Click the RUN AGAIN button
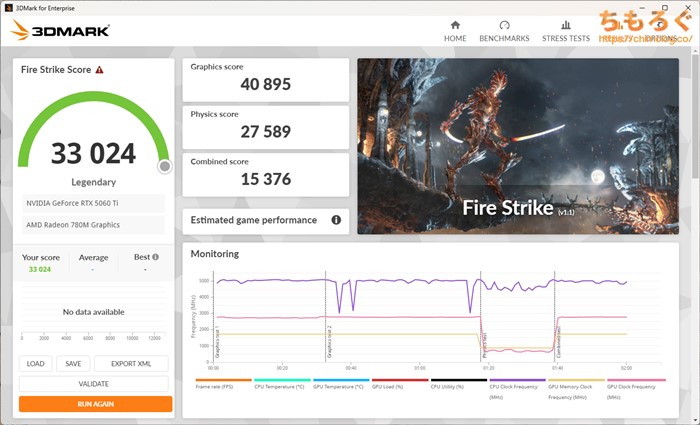700x425 pixels. click(x=96, y=404)
